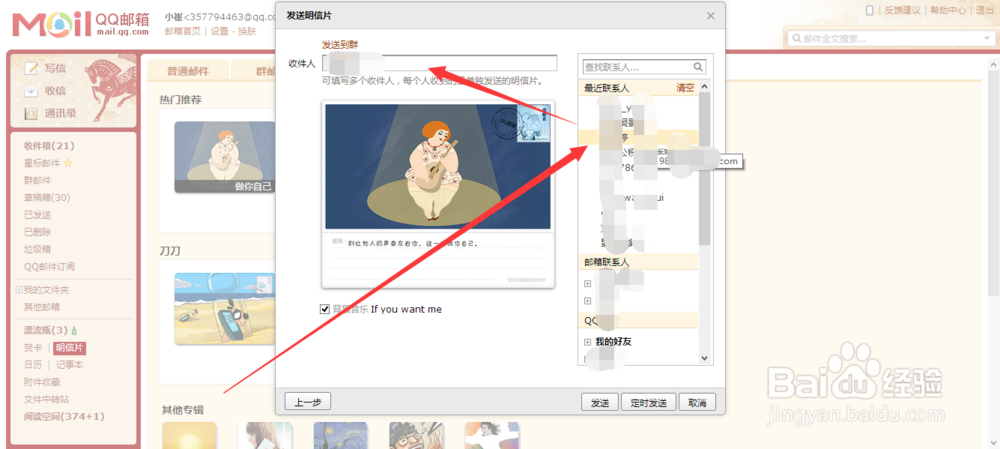The height and width of the screenshot is (449, 1000).
Task: Open the starry night album thumbnail
Action: pyautogui.click(x=341, y=436)
